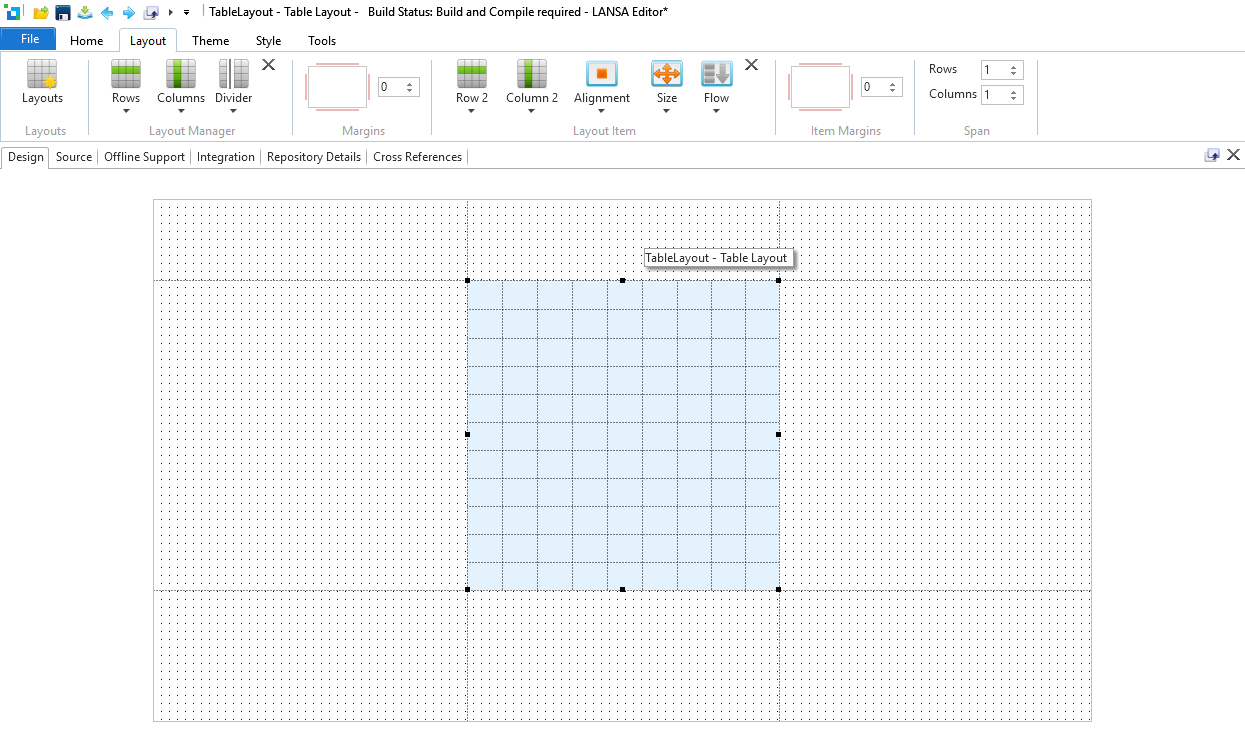Click the X delete icon in Layout Item
The width and height of the screenshot is (1245, 730).
(751, 65)
